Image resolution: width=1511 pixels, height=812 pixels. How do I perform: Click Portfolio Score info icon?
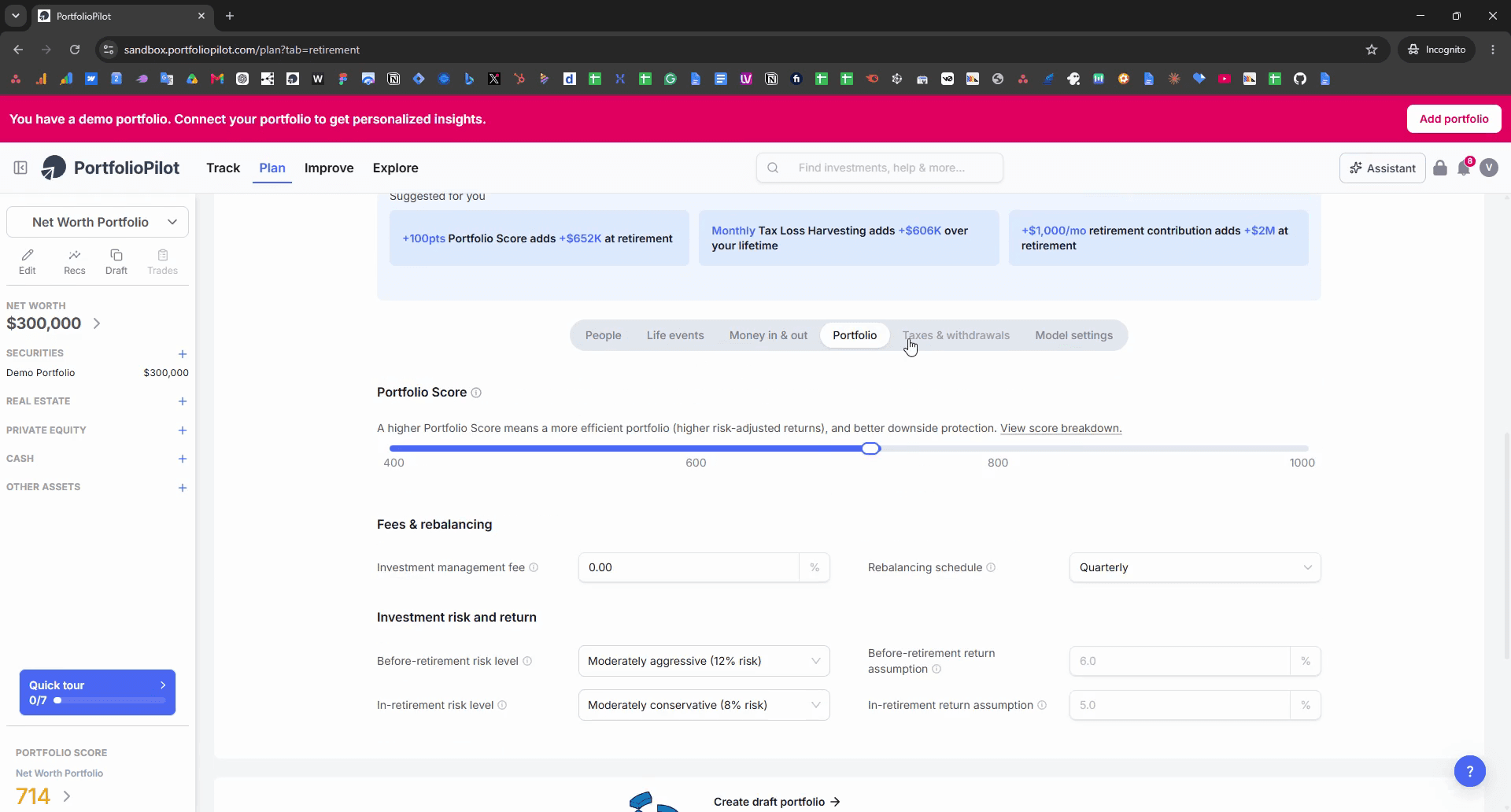476,393
